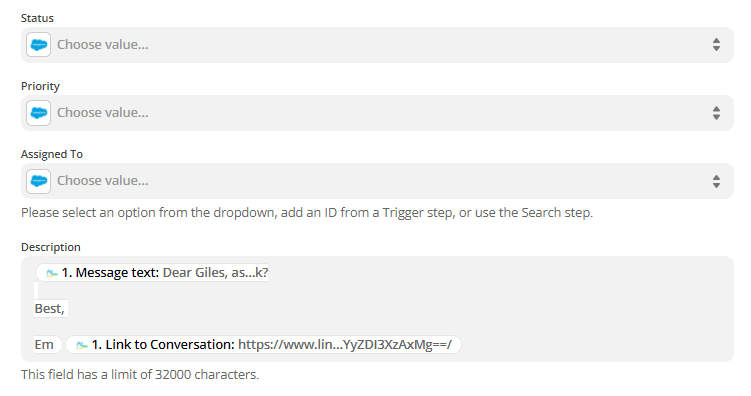Expand the Assigned To dropdown arrows

[x=716, y=181]
